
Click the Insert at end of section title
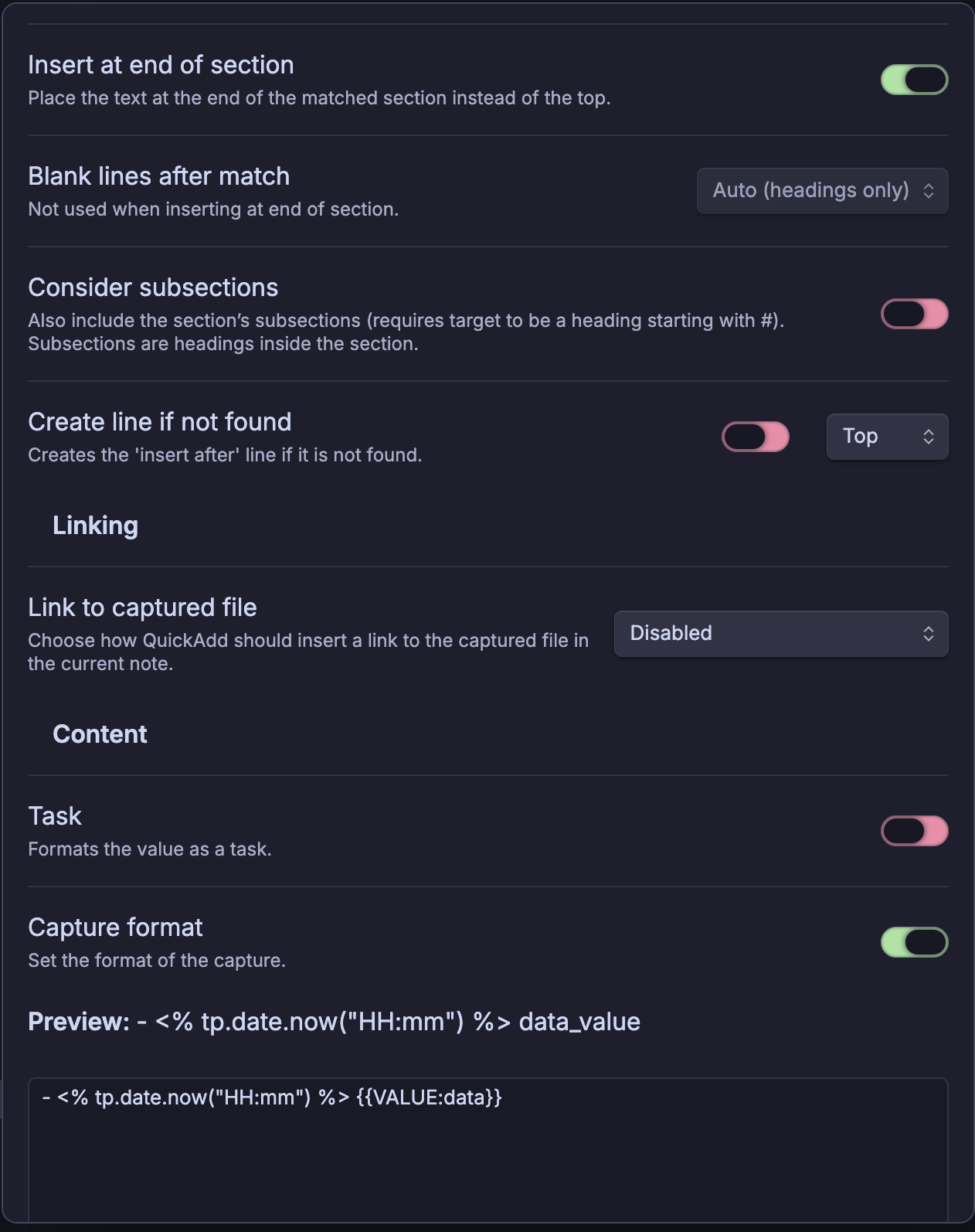click(x=161, y=65)
